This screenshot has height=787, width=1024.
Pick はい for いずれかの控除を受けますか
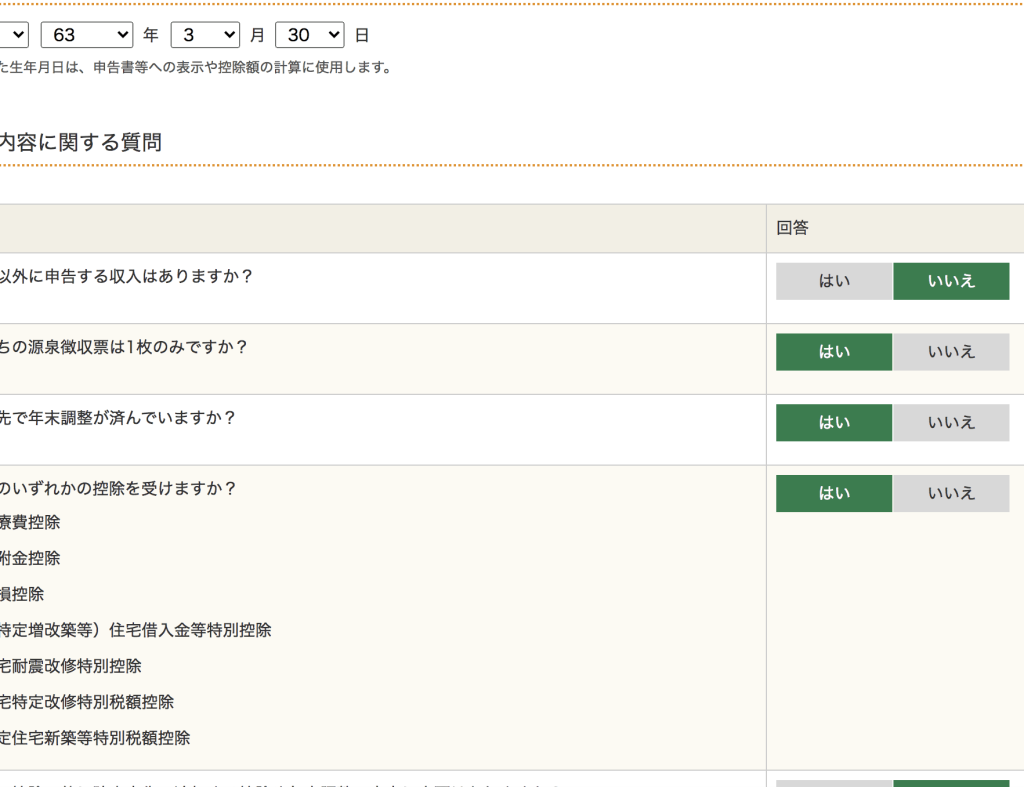click(834, 493)
